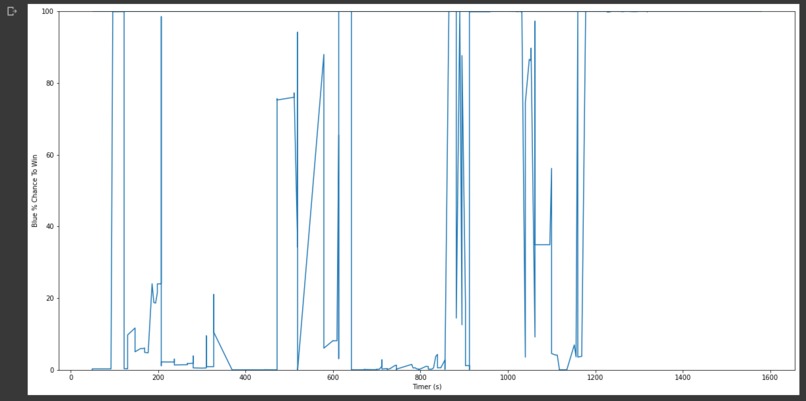
Task: Click the x-axis tick label 600
Action: point(333,377)
